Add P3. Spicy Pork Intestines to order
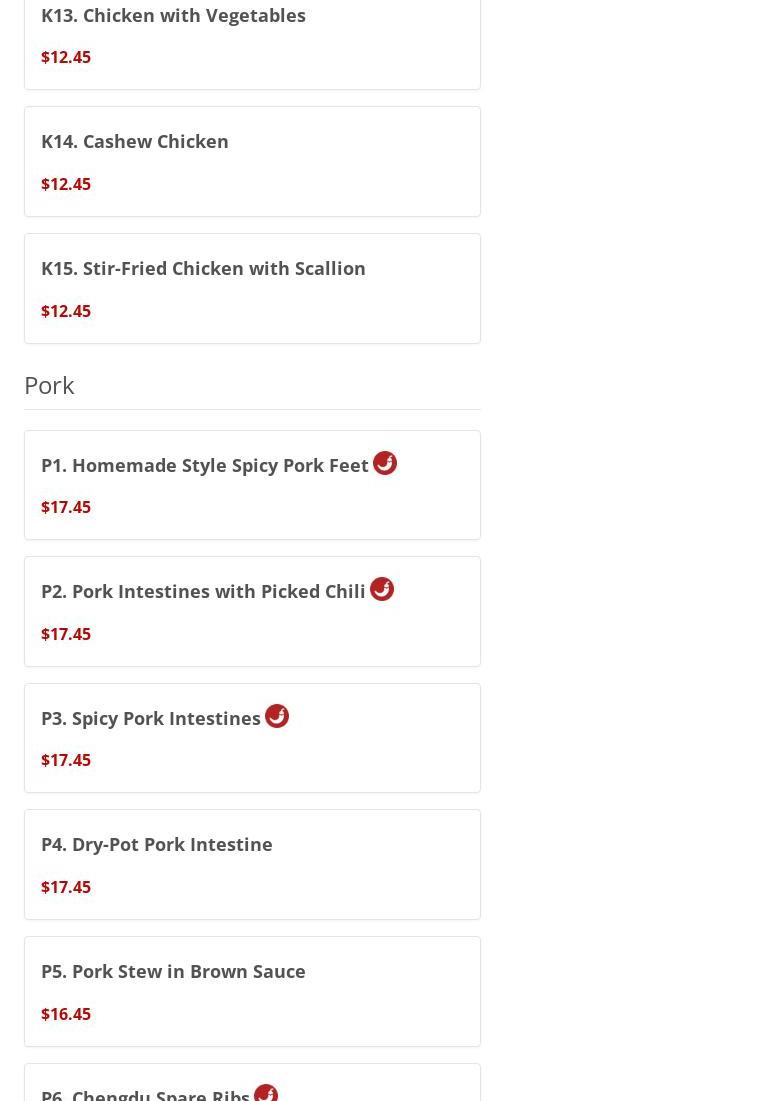 click(151, 718)
